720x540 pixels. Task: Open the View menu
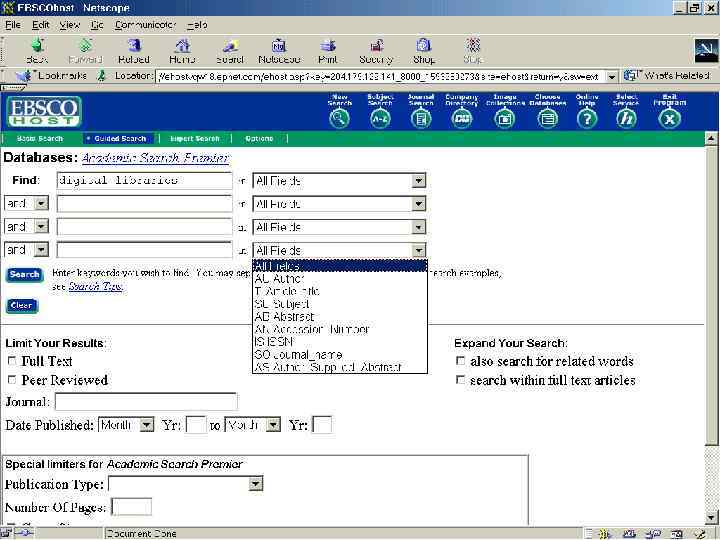tap(69, 25)
